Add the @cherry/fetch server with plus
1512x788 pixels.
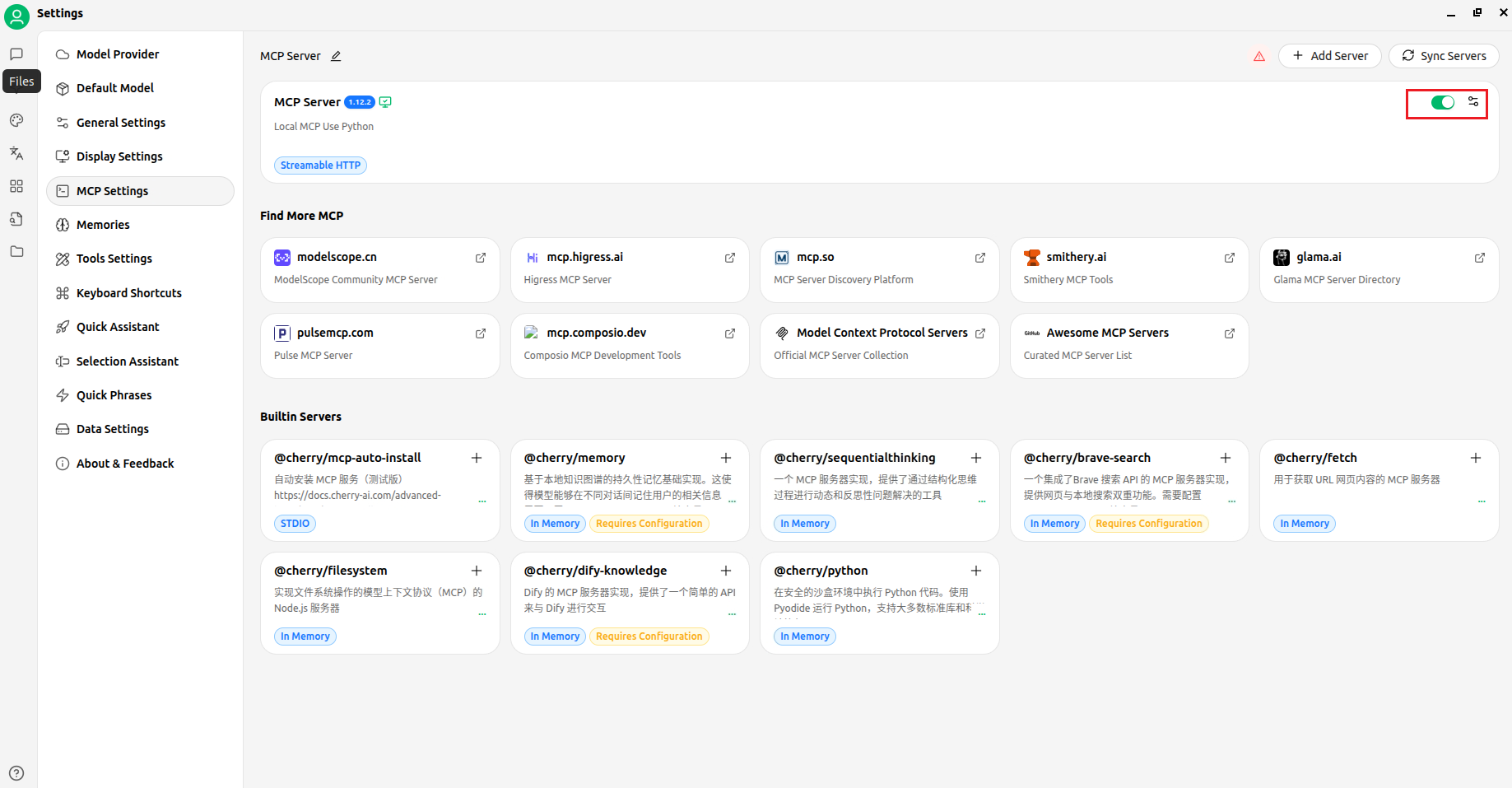1476,458
